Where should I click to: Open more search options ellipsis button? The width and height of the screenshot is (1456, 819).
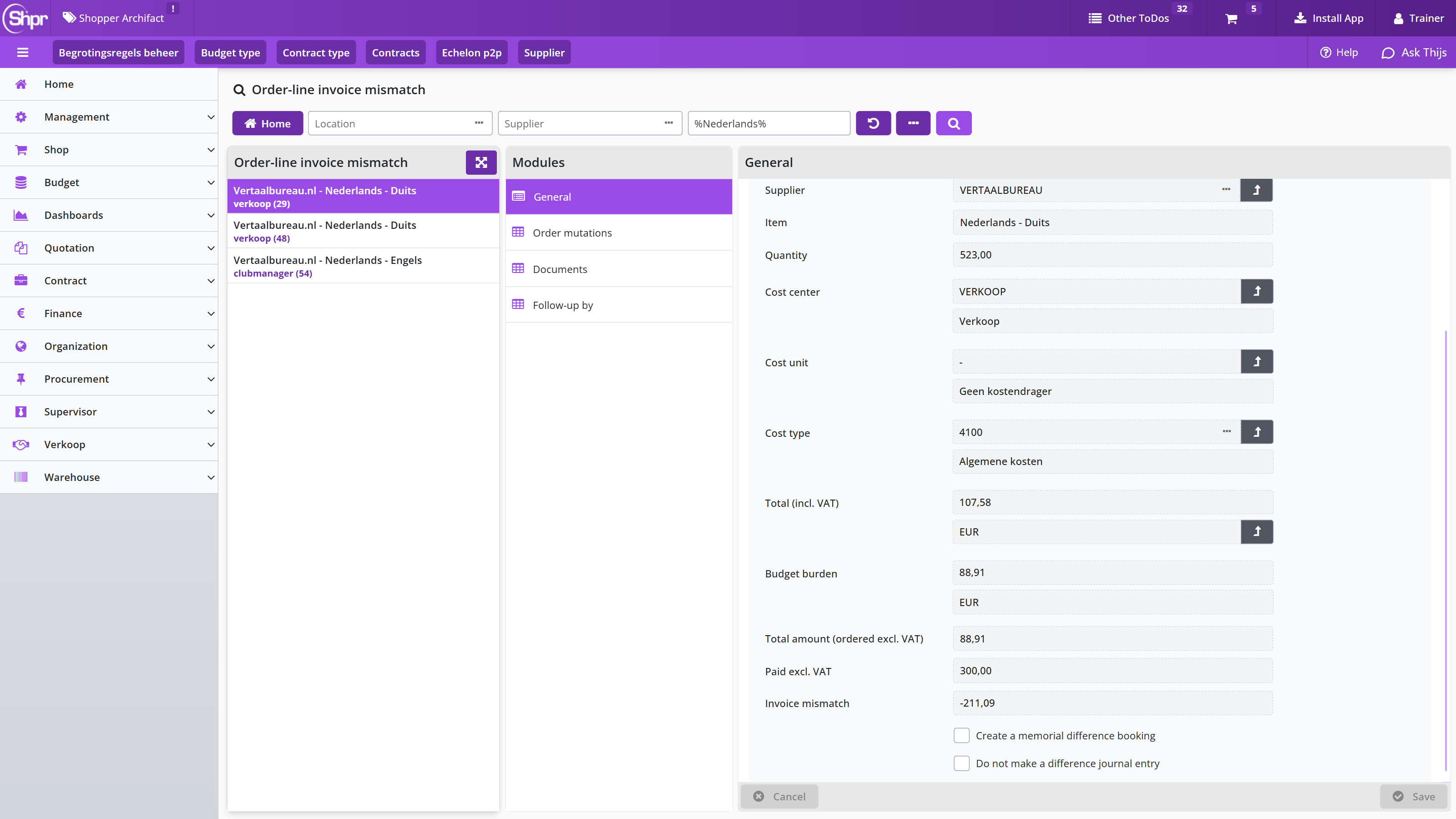913,123
